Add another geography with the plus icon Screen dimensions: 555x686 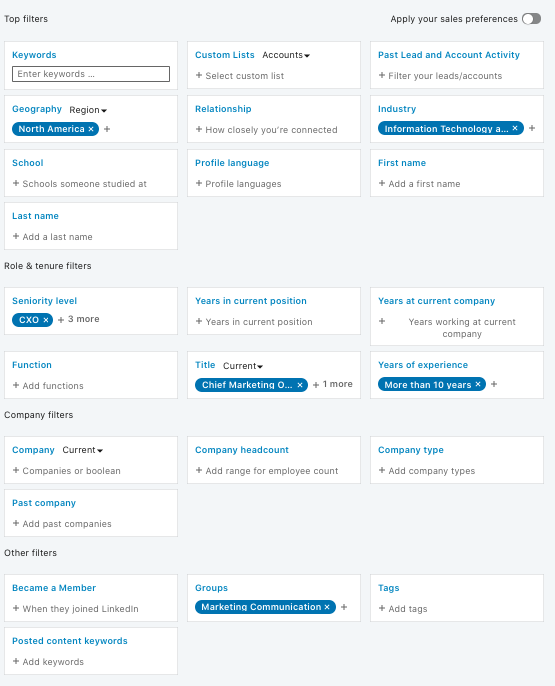(107, 129)
